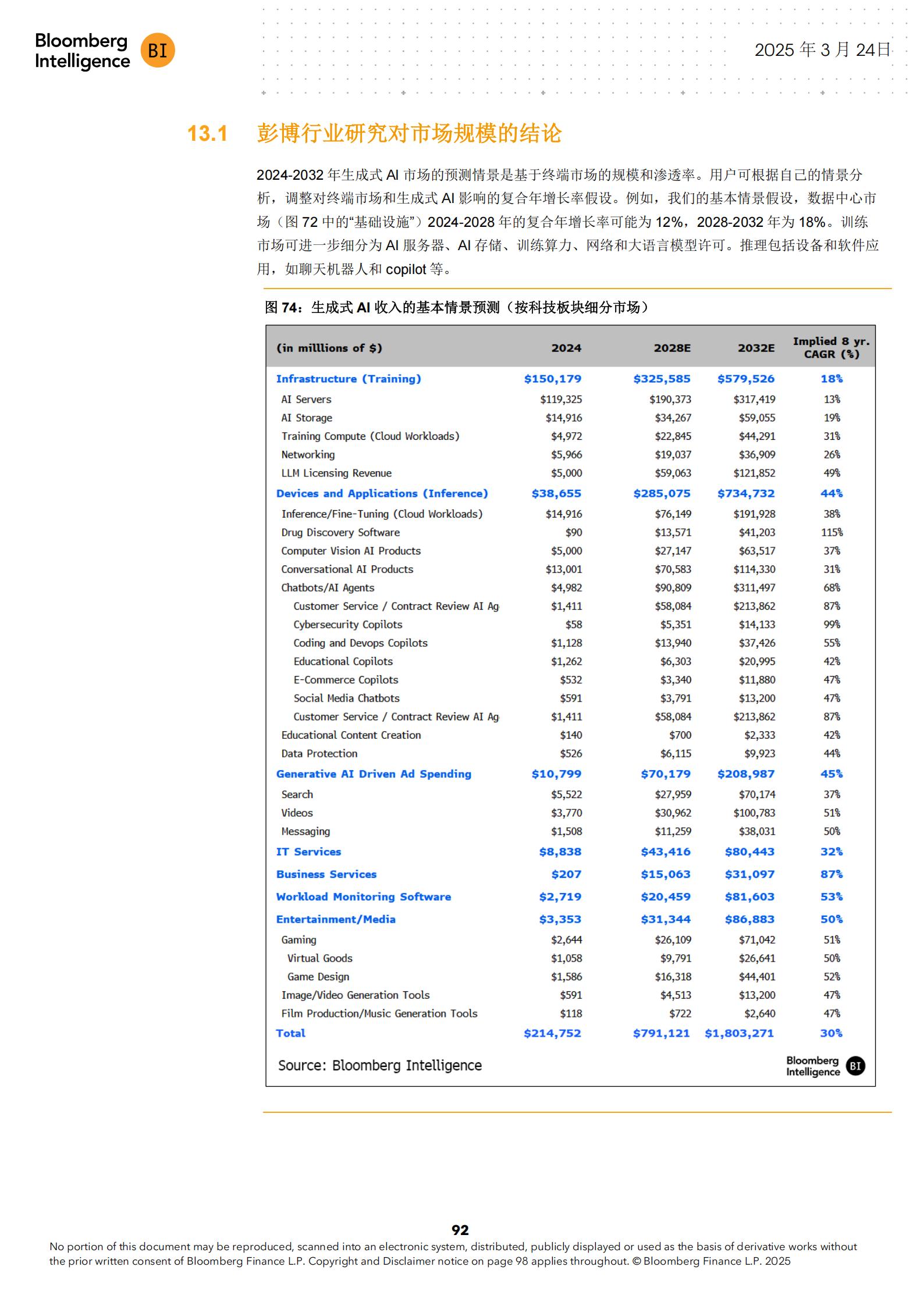
Task: Click the "$8,838" IT Services 2024 value
Action: [560, 852]
